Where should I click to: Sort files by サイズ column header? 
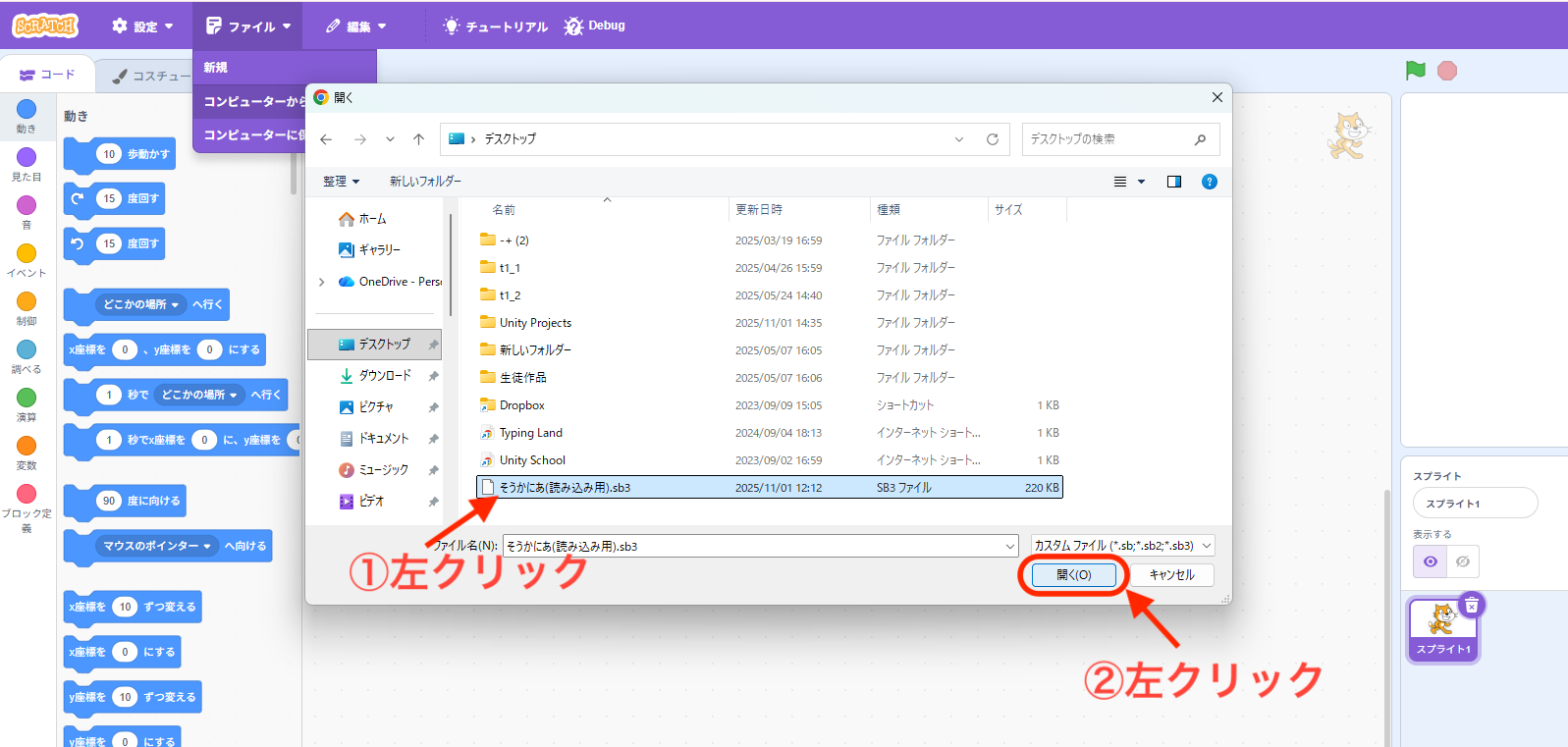[x=1008, y=210]
